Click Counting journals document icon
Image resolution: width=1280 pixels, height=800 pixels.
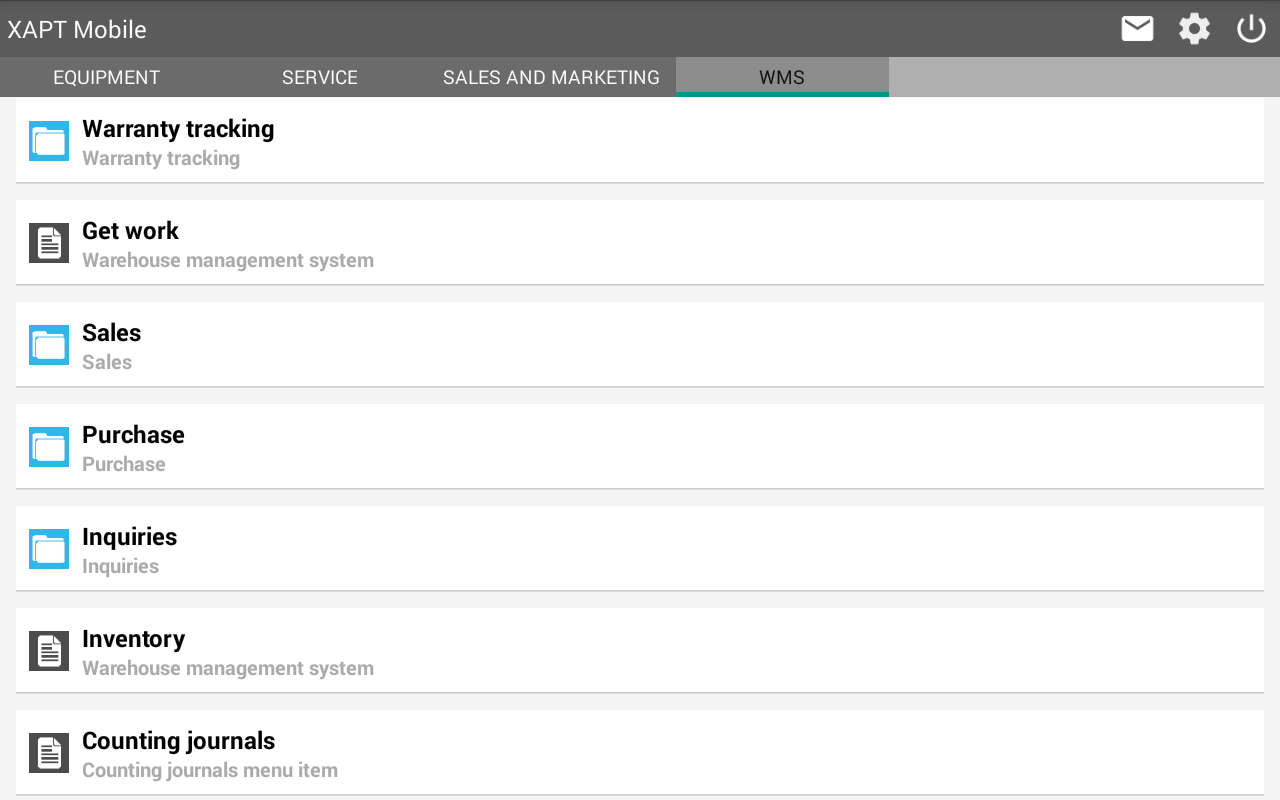click(x=49, y=753)
